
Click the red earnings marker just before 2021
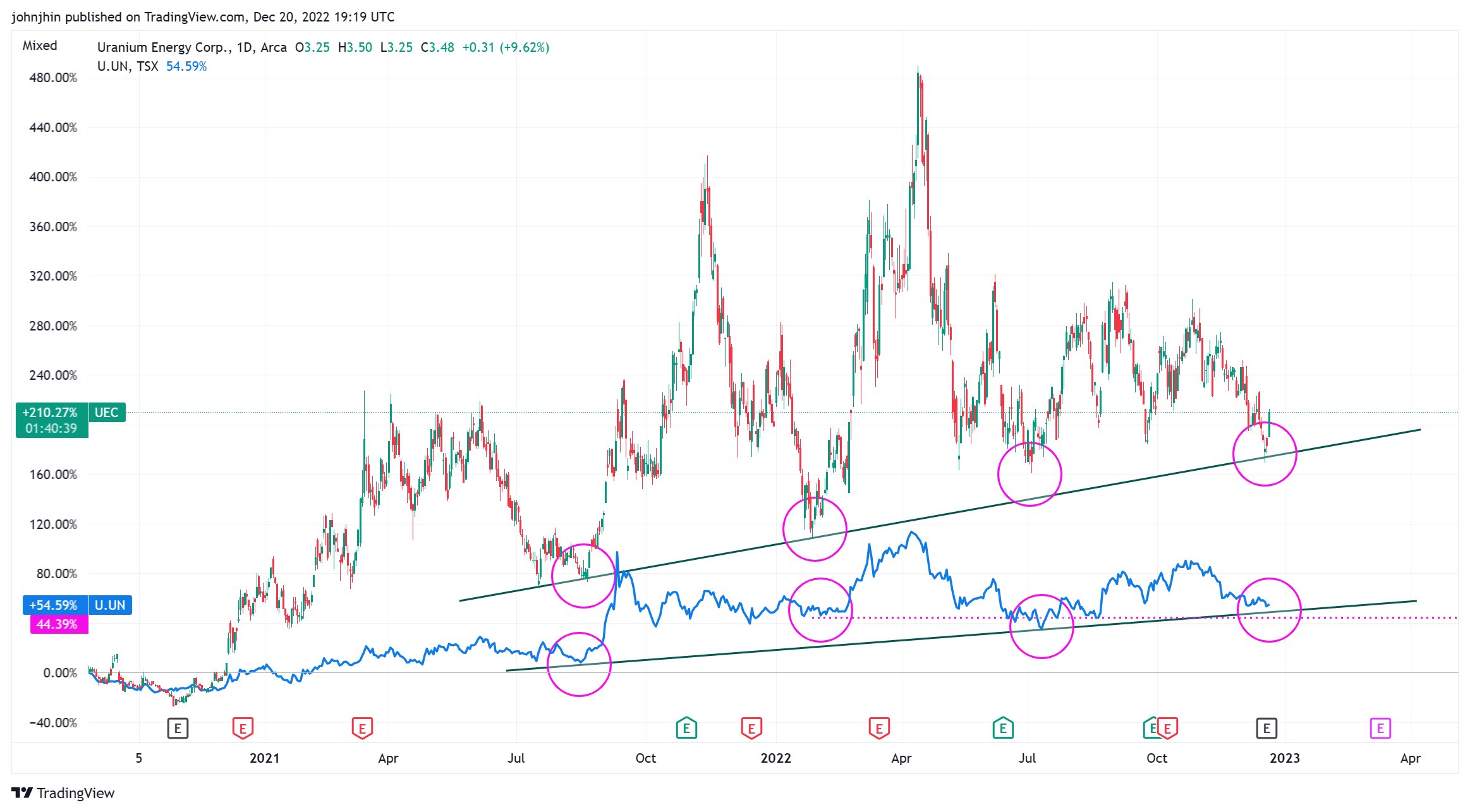243,728
